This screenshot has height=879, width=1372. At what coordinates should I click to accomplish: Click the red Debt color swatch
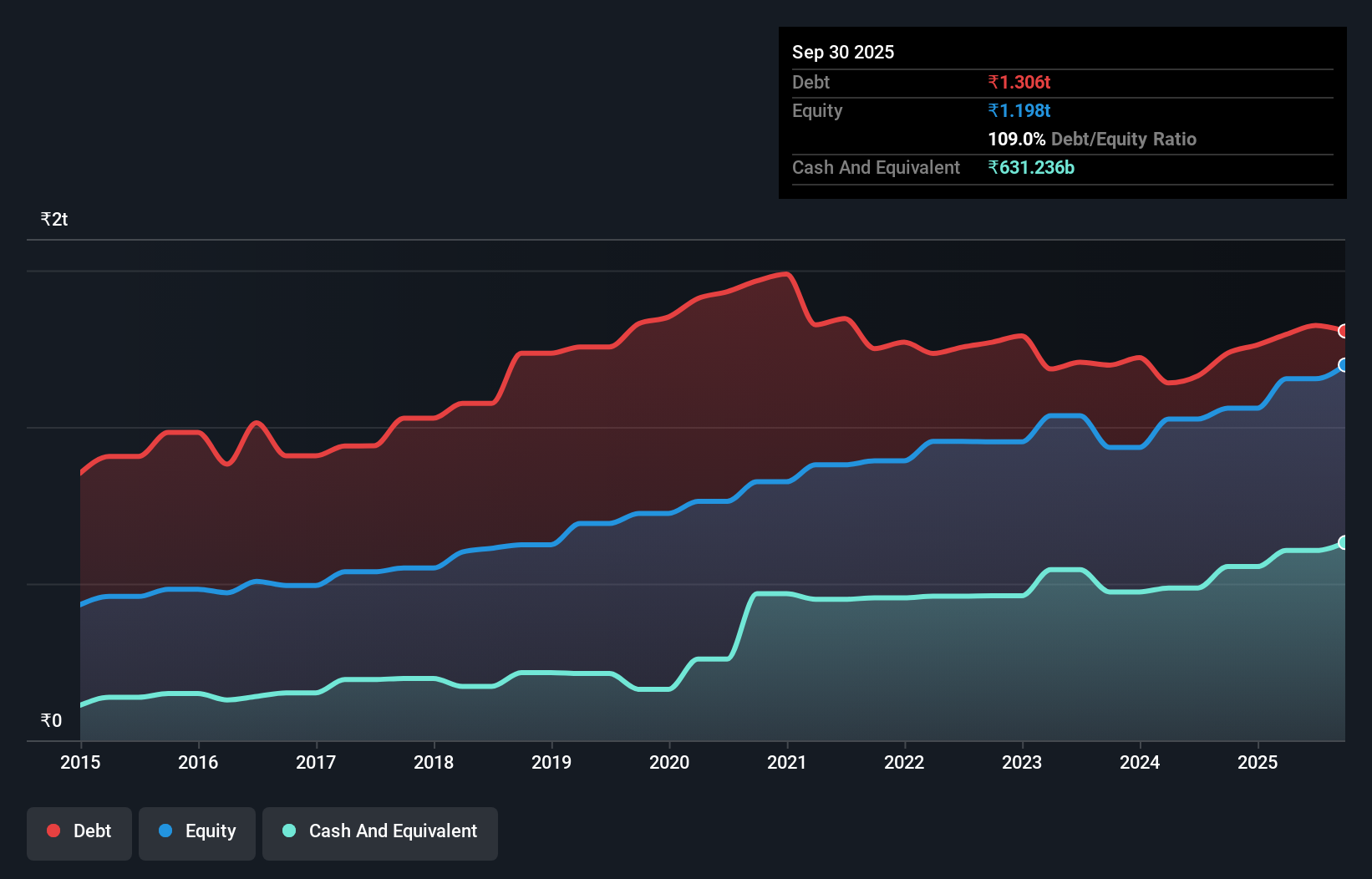pyautogui.click(x=53, y=831)
